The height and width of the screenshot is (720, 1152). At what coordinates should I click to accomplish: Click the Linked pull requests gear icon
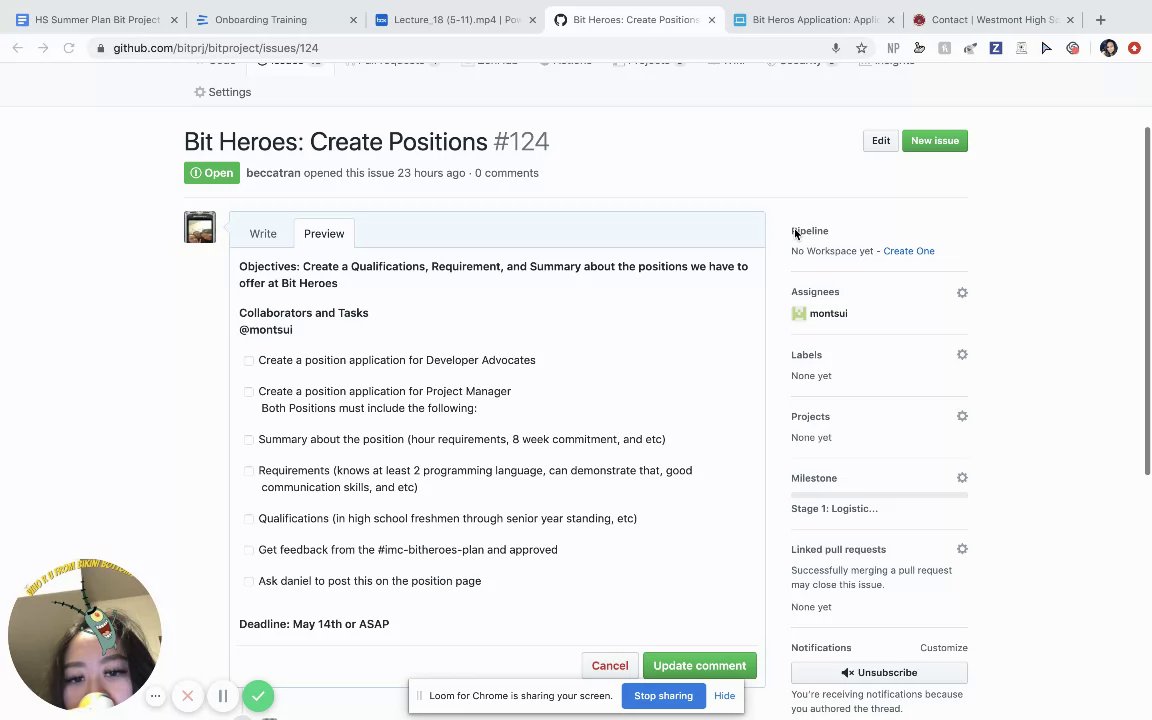[x=962, y=549]
